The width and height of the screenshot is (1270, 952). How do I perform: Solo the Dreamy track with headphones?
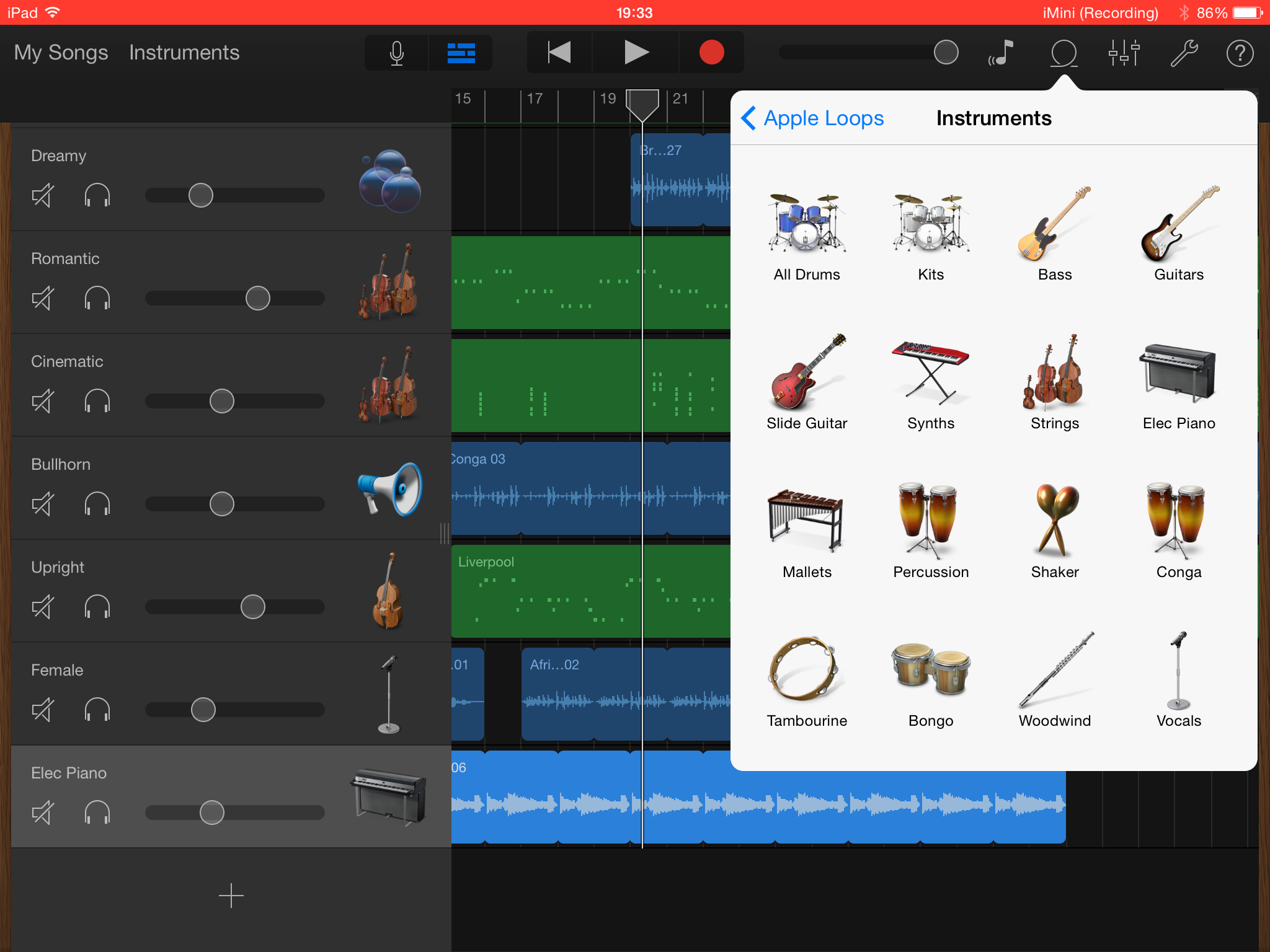coord(97,196)
